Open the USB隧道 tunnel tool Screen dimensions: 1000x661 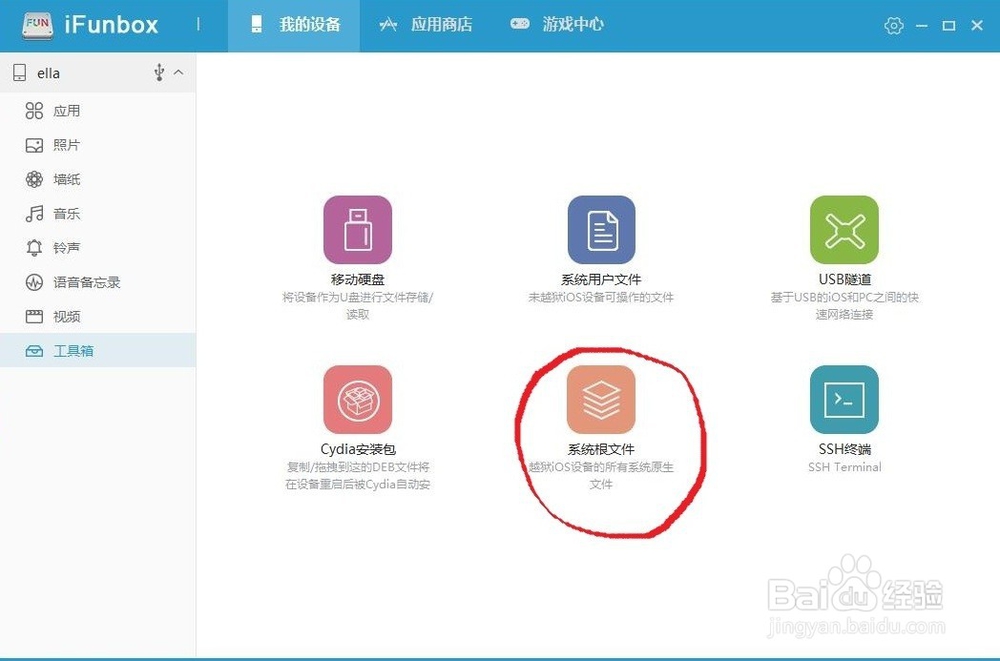pos(844,230)
